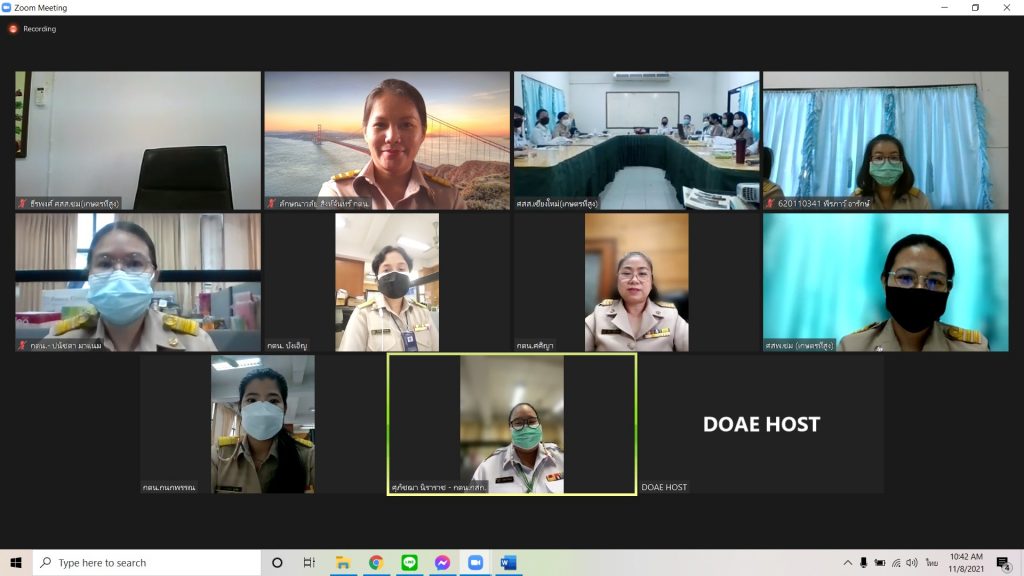Screen dimensions: 1024x576
Task: Open Zoom from the taskbar
Action: coord(475,563)
